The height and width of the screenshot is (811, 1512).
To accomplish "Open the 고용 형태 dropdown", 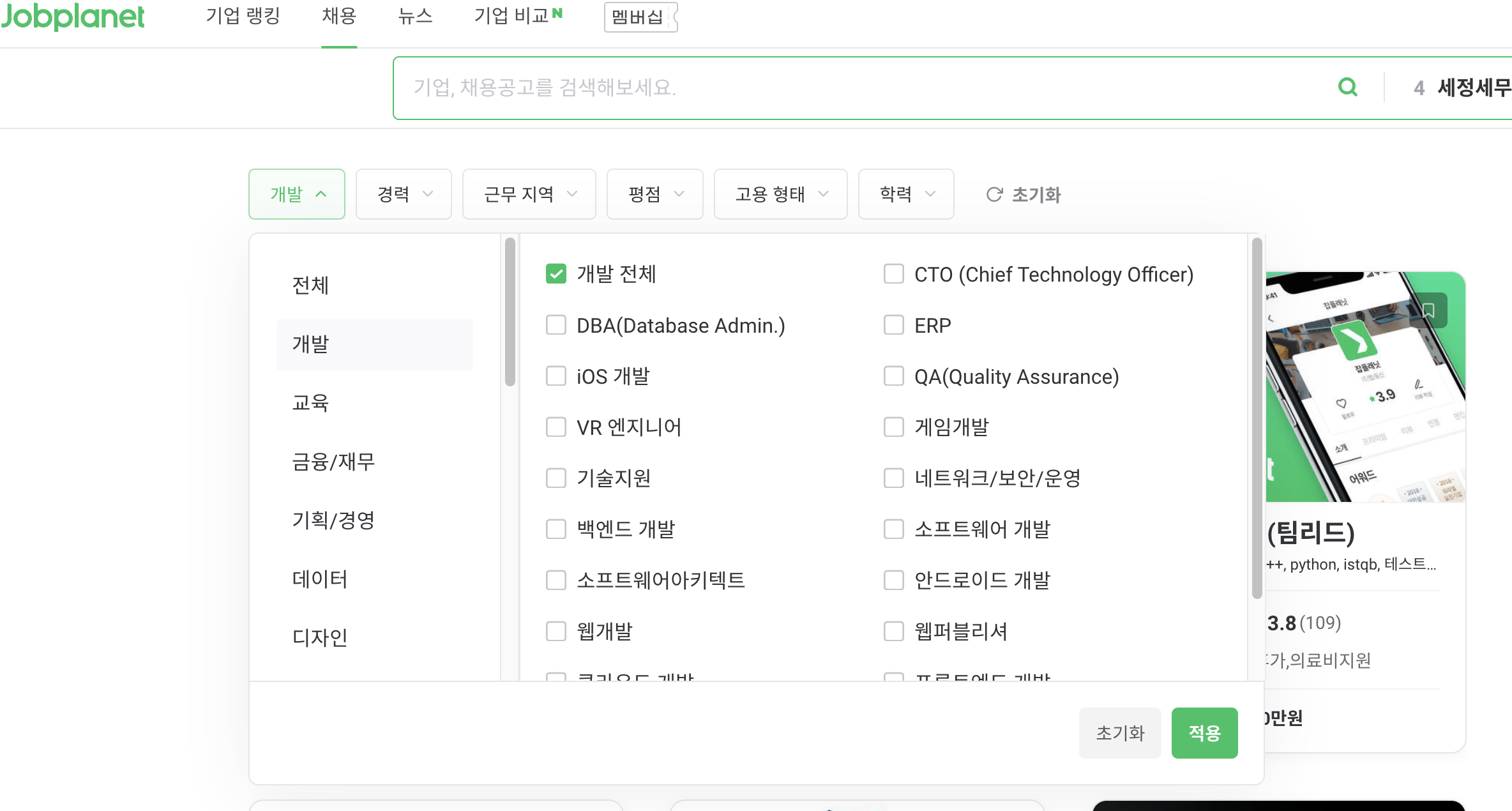I will click(780, 194).
